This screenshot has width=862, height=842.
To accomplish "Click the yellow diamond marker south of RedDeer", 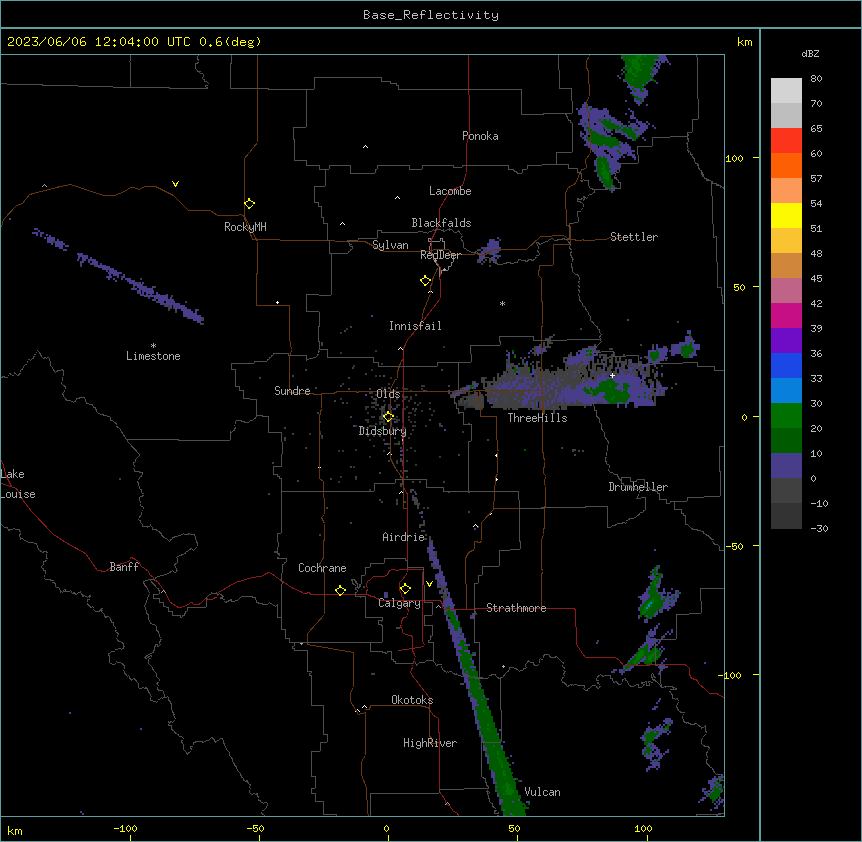I will point(426,281).
